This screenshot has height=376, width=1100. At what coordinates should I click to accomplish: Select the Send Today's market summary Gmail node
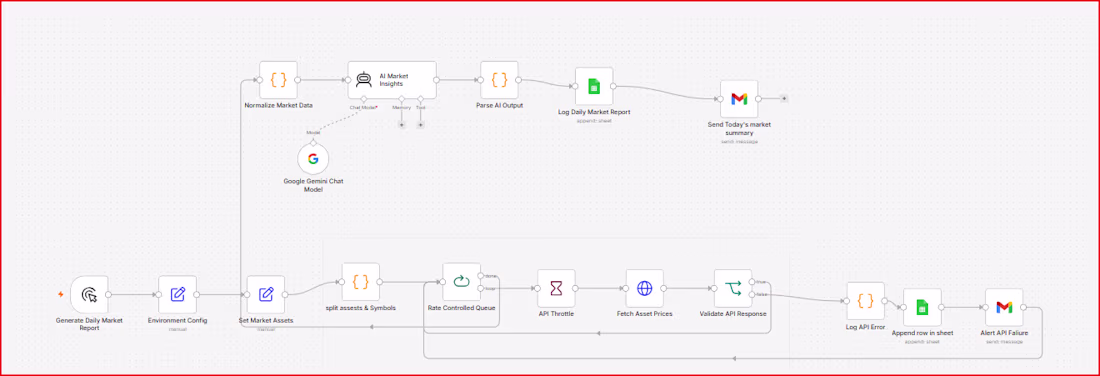pyautogui.click(x=739, y=99)
